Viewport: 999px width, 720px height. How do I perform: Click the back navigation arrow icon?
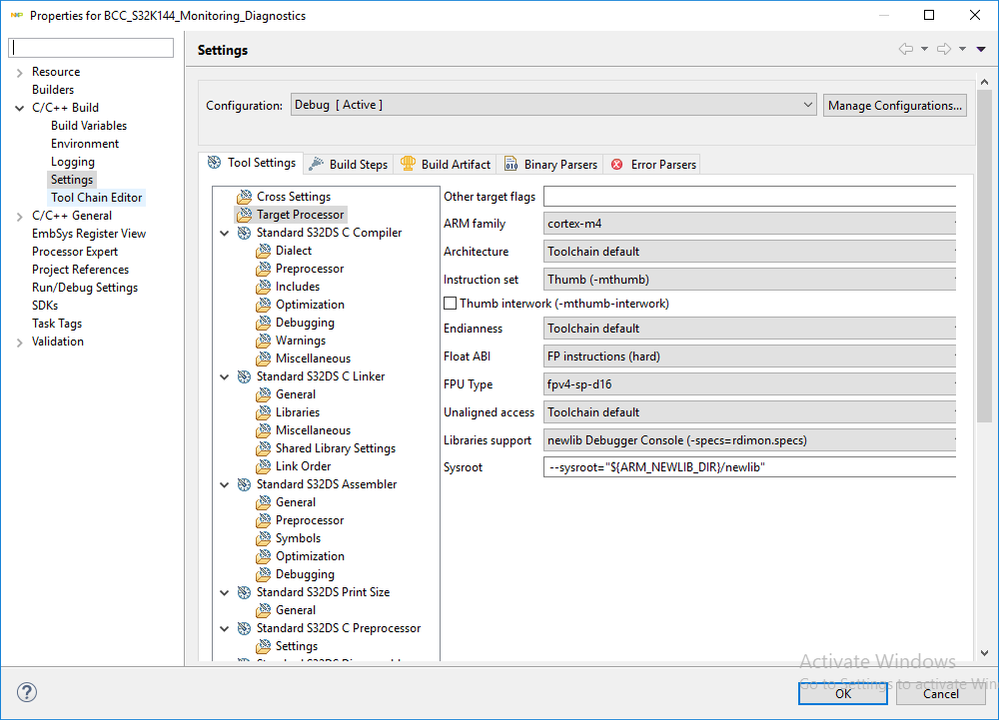pyautogui.click(x=906, y=49)
